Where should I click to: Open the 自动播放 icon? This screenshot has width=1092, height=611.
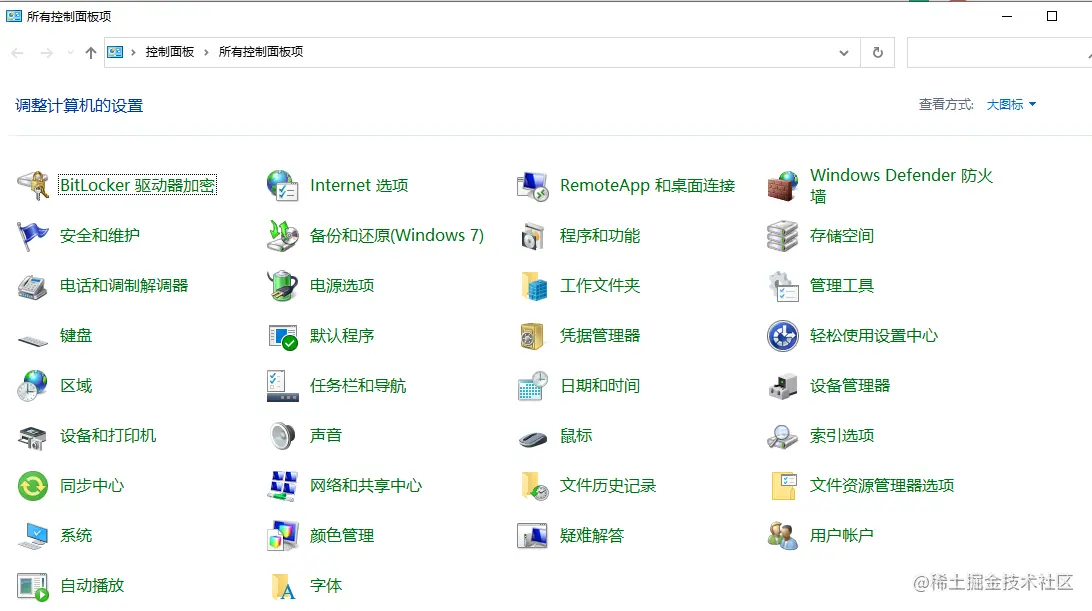[33, 587]
